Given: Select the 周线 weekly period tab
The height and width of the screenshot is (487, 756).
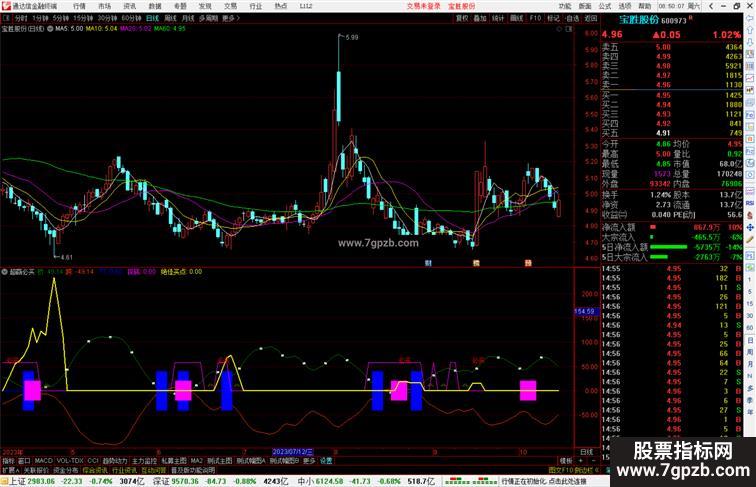Looking at the screenshot, I should point(170,18).
